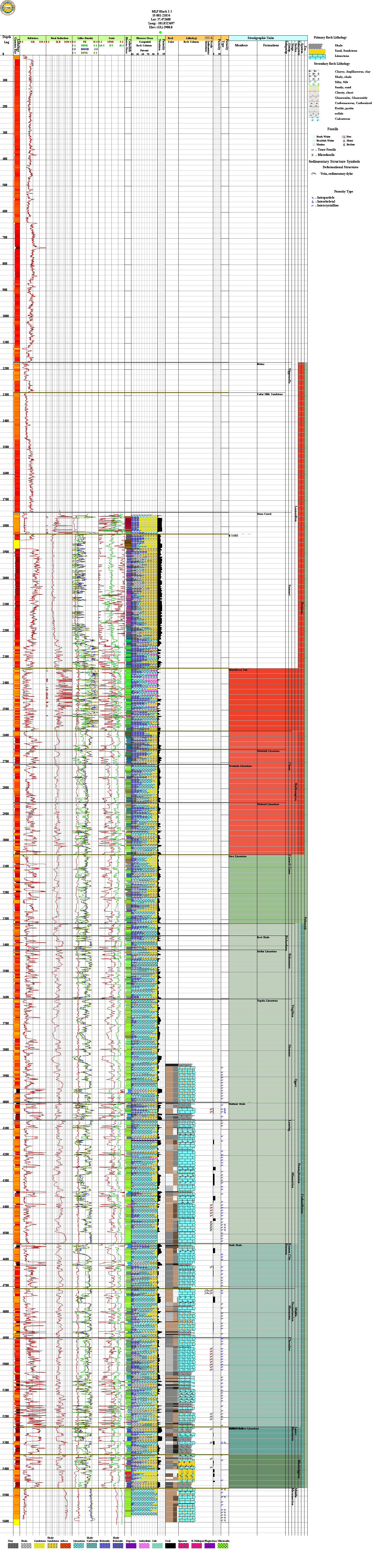Select the Microfossils asterisk symbol
This screenshot has width=375, height=1568.
313,155
